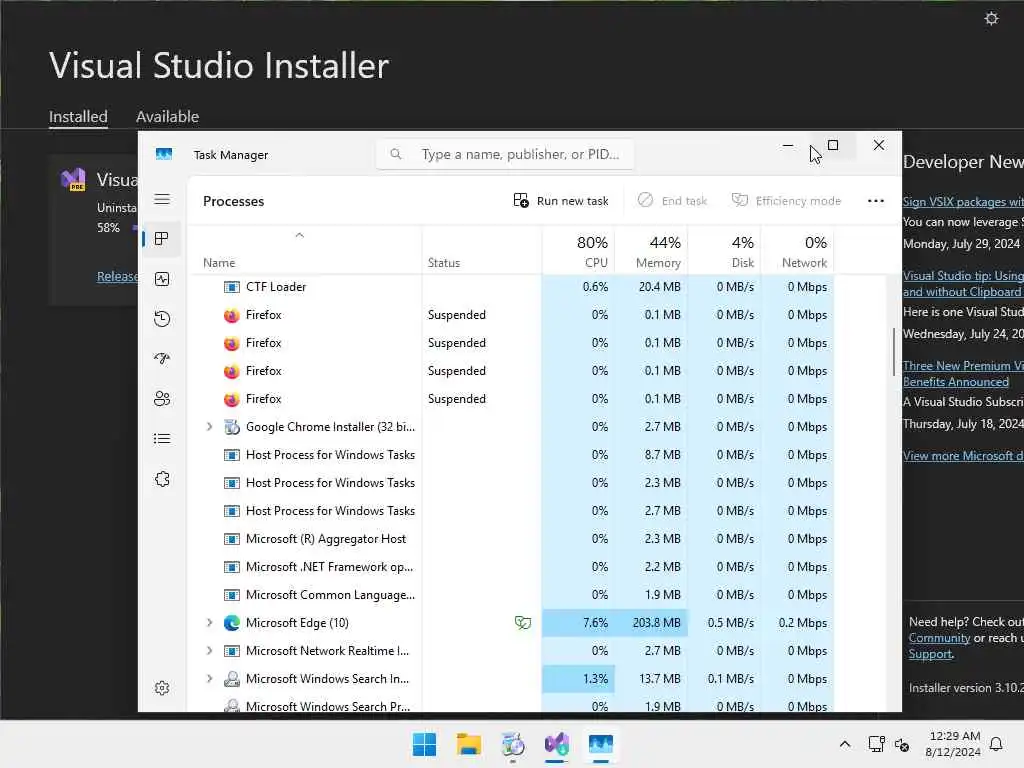Viewport: 1024px width, 768px height.
Task: Click the 20.4 MB memory cell
Action: pyautogui.click(x=651, y=287)
